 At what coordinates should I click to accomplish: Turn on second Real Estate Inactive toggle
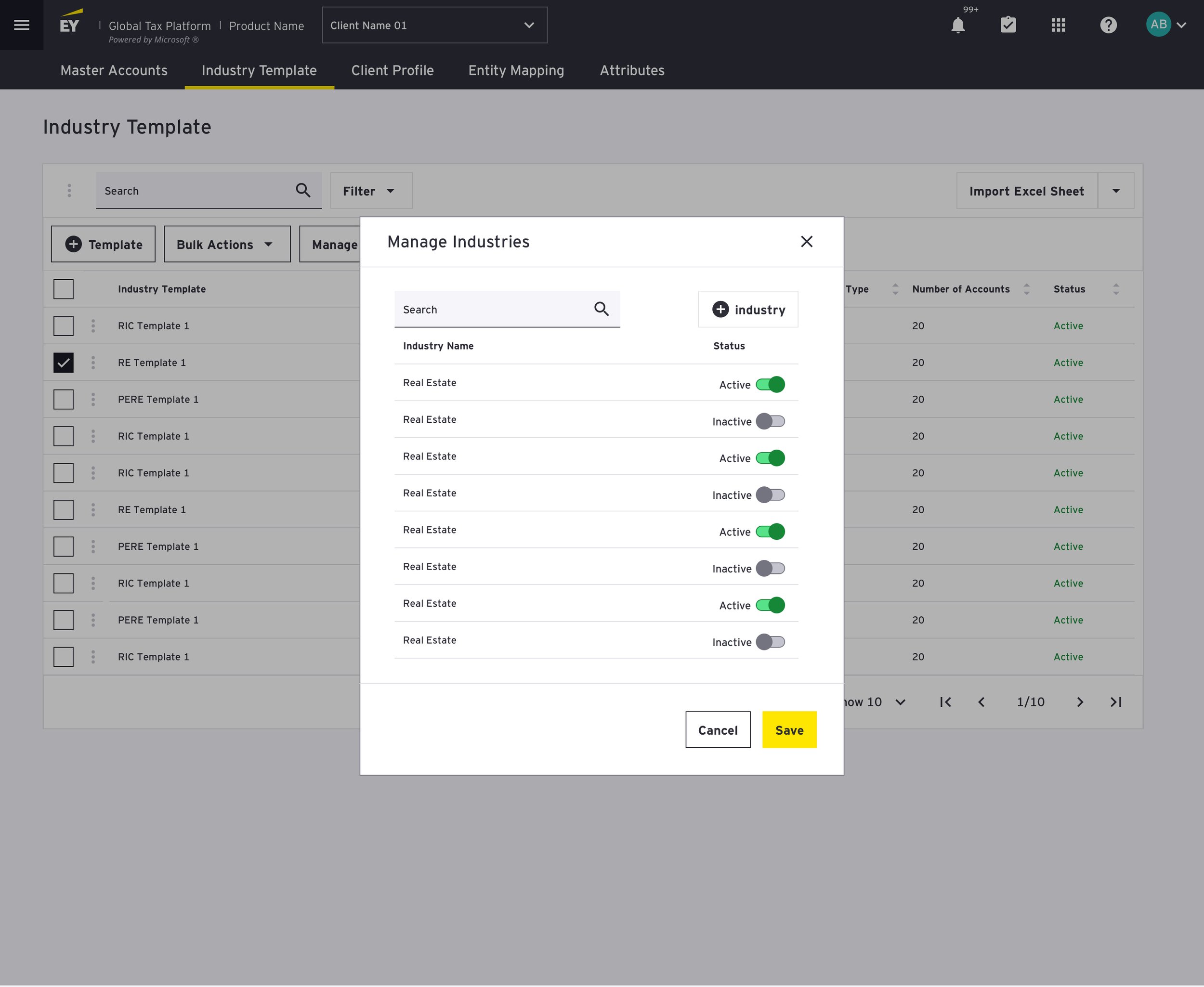point(770,421)
